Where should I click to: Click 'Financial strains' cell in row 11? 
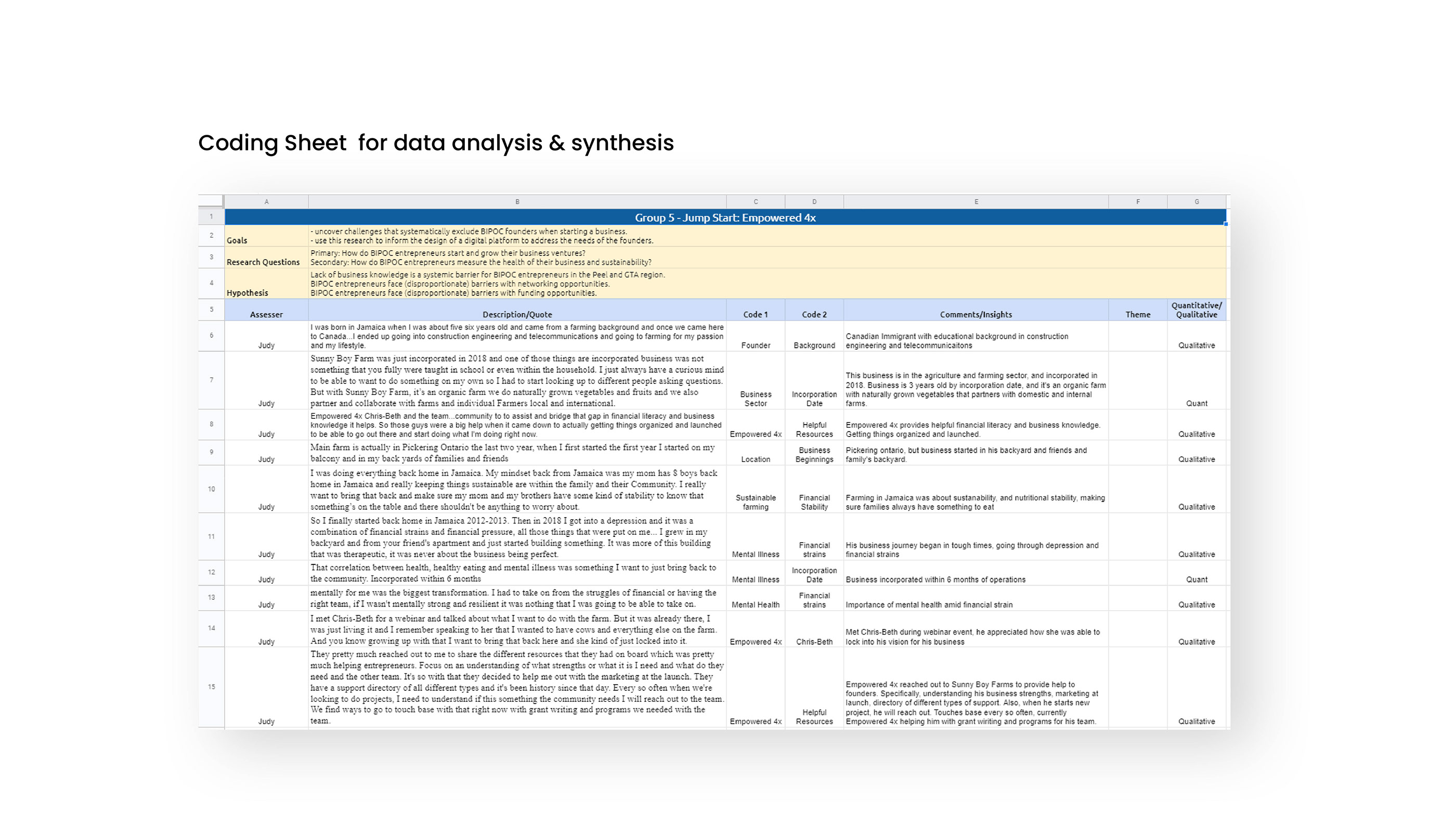[814, 537]
